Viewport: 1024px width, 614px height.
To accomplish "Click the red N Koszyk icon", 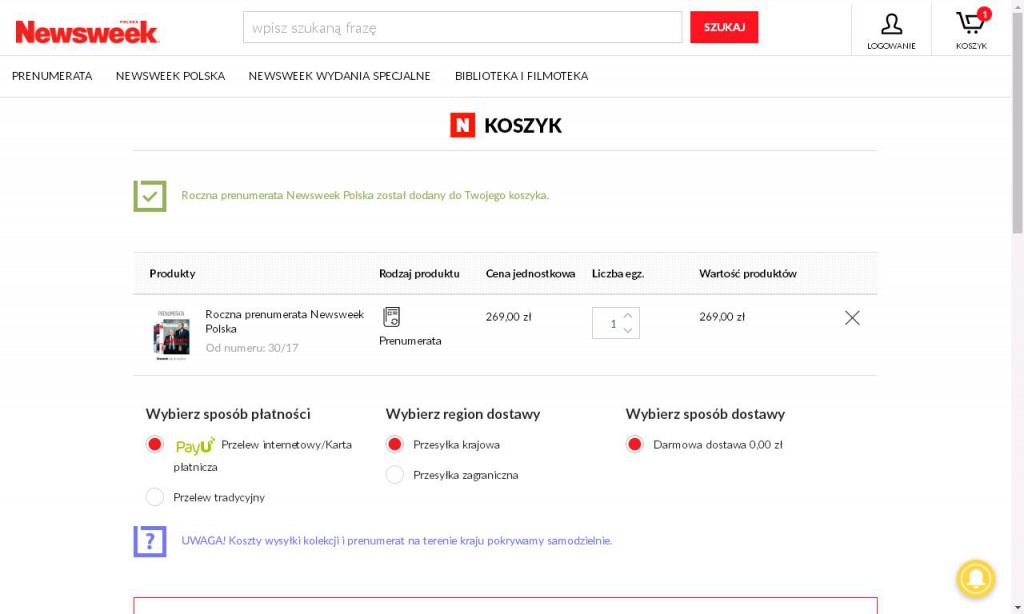I will click(462, 125).
